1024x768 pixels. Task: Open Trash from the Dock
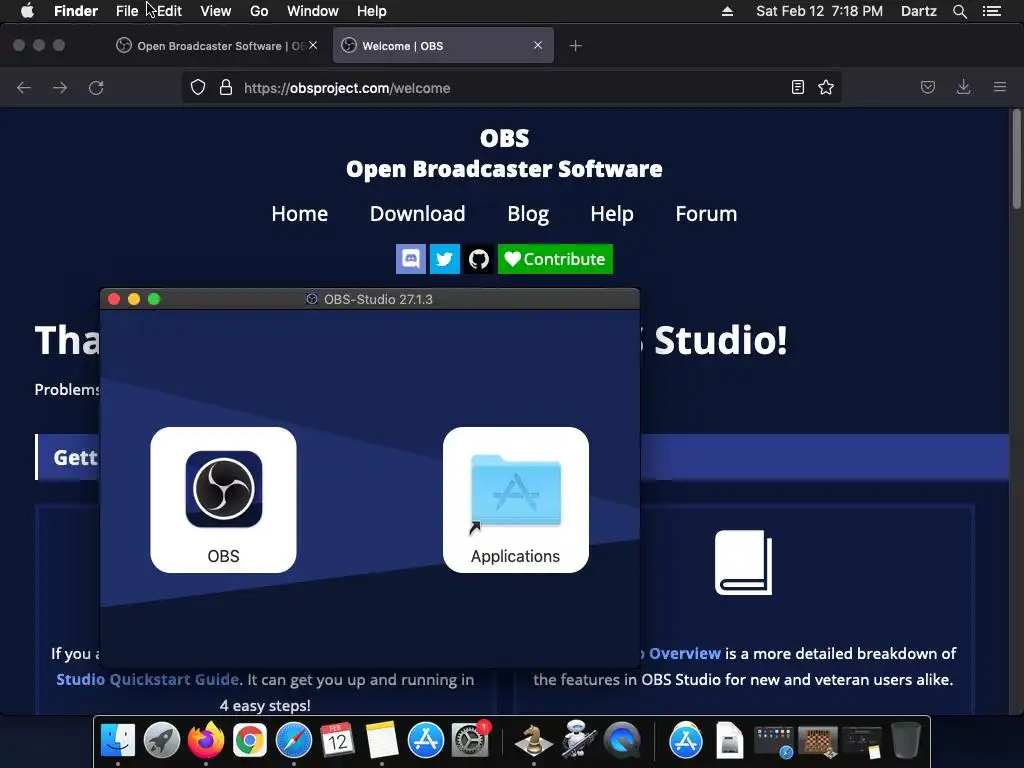[x=906, y=740]
